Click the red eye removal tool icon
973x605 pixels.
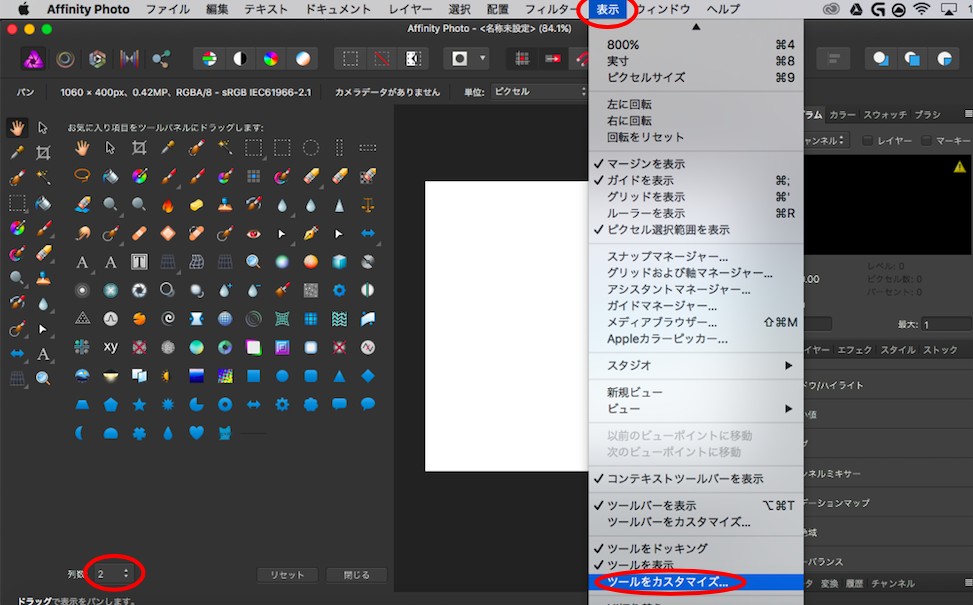pos(254,233)
